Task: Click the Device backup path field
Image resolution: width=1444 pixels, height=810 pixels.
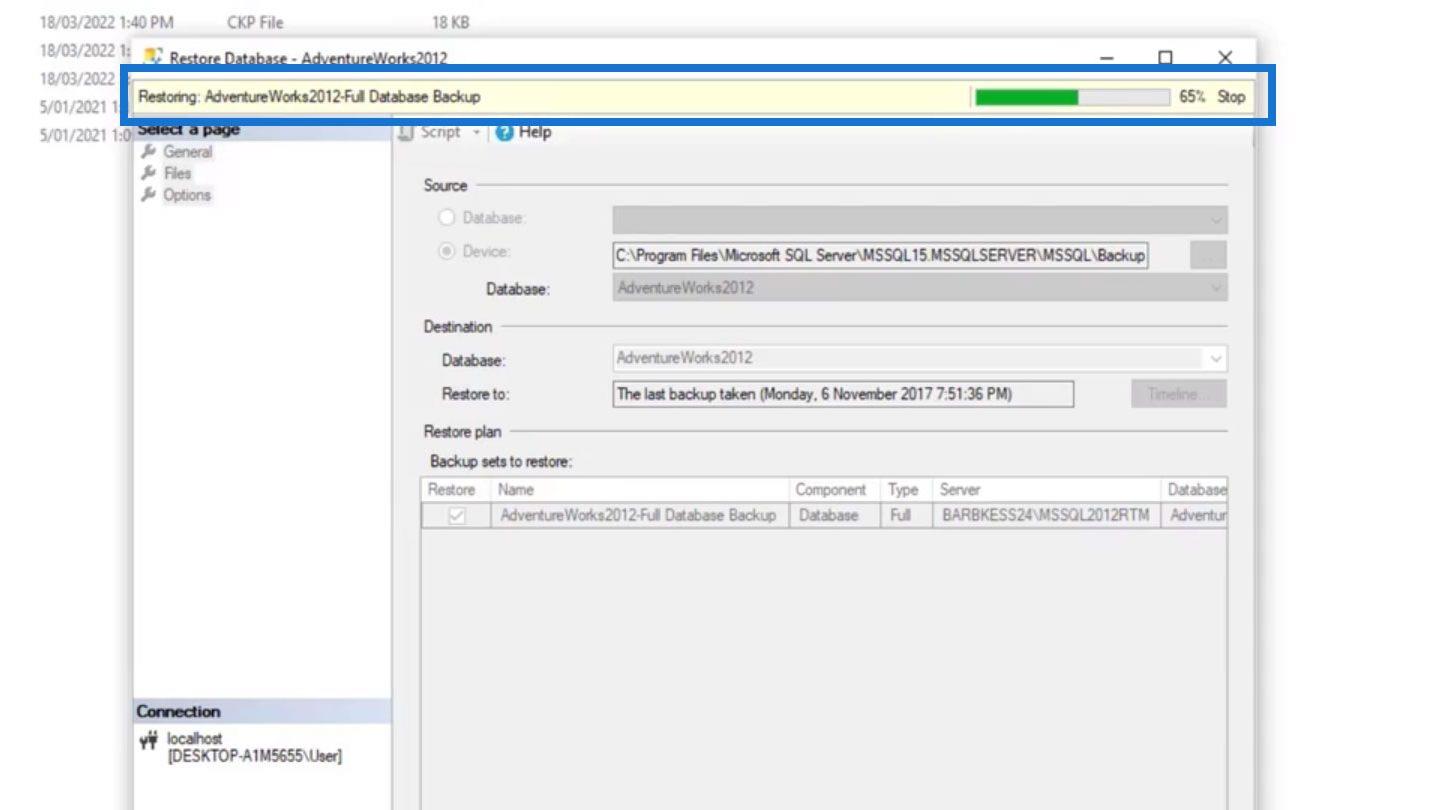Action: tap(881, 255)
